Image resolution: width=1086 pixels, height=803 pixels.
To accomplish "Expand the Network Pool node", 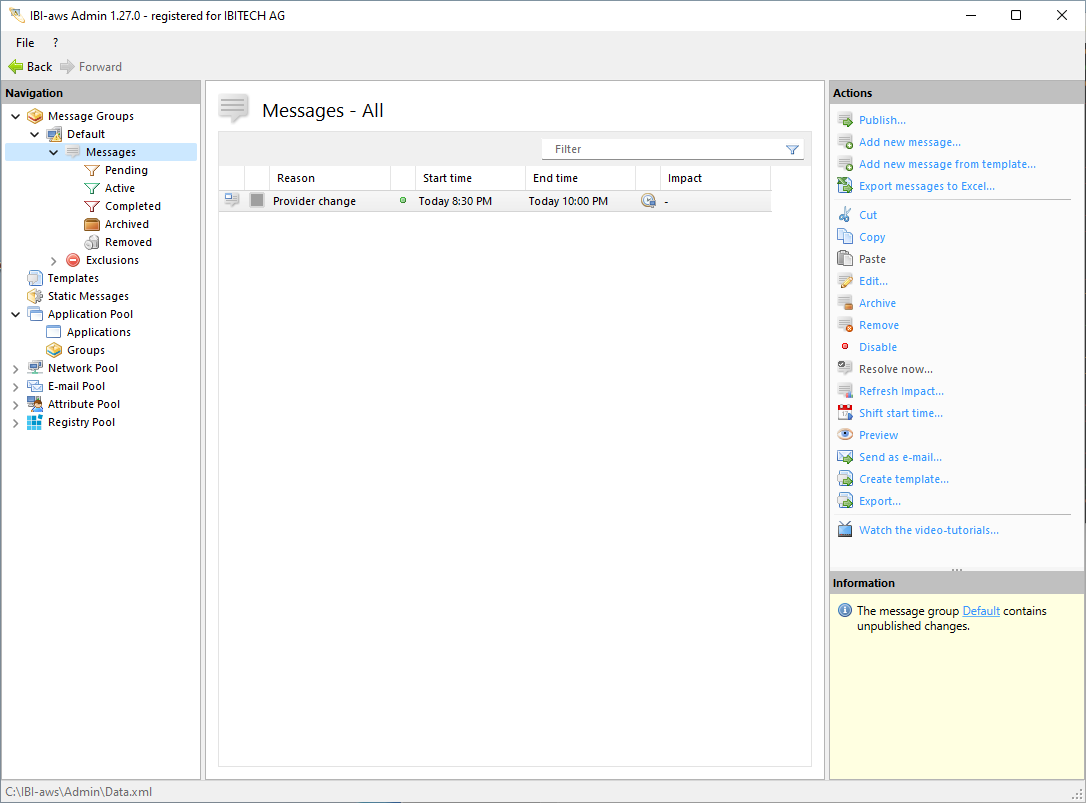I will pyautogui.click(x=16, y=369).
